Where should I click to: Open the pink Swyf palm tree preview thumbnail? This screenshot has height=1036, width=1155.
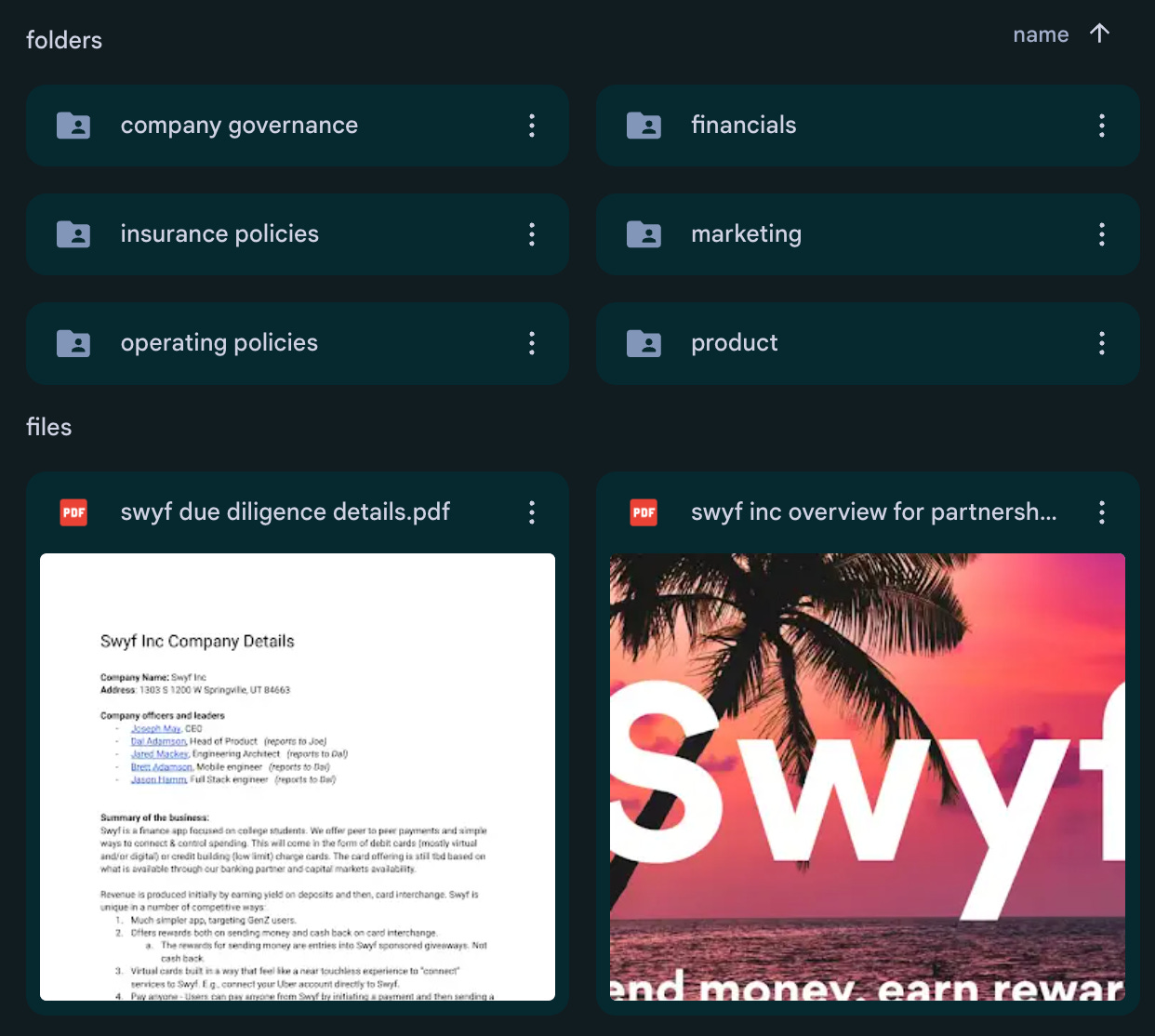click(868, 777)
